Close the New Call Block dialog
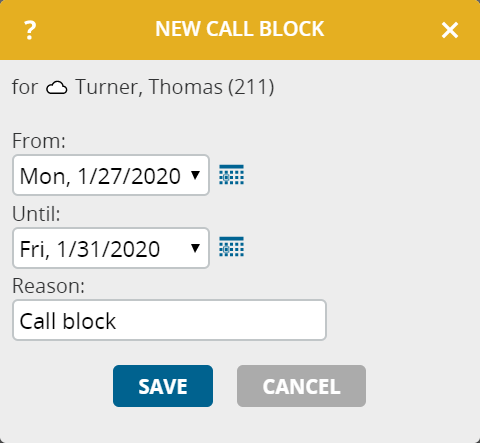Viewport: 480px width, 443px height. pos(450,30)
